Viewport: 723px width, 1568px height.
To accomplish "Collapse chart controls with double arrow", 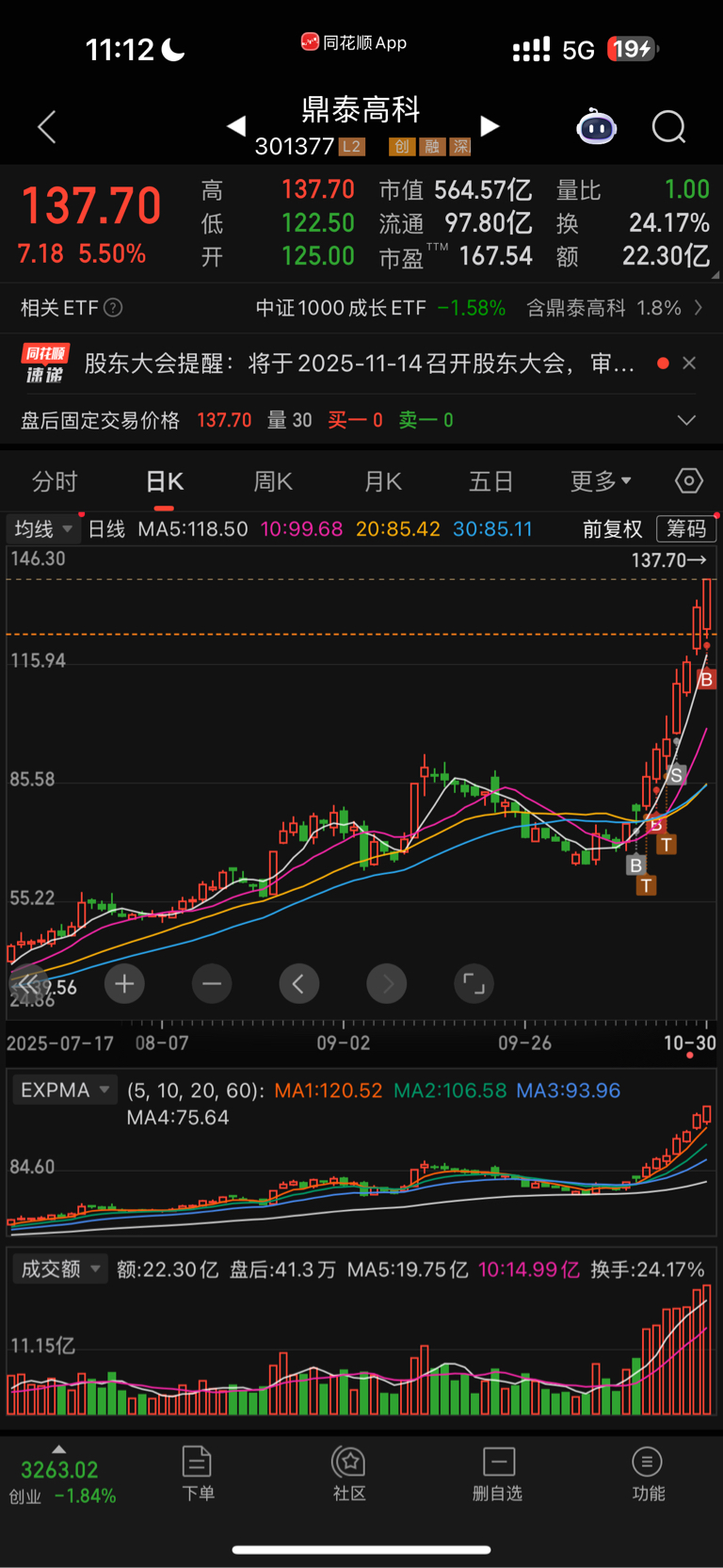I will 28,984.
